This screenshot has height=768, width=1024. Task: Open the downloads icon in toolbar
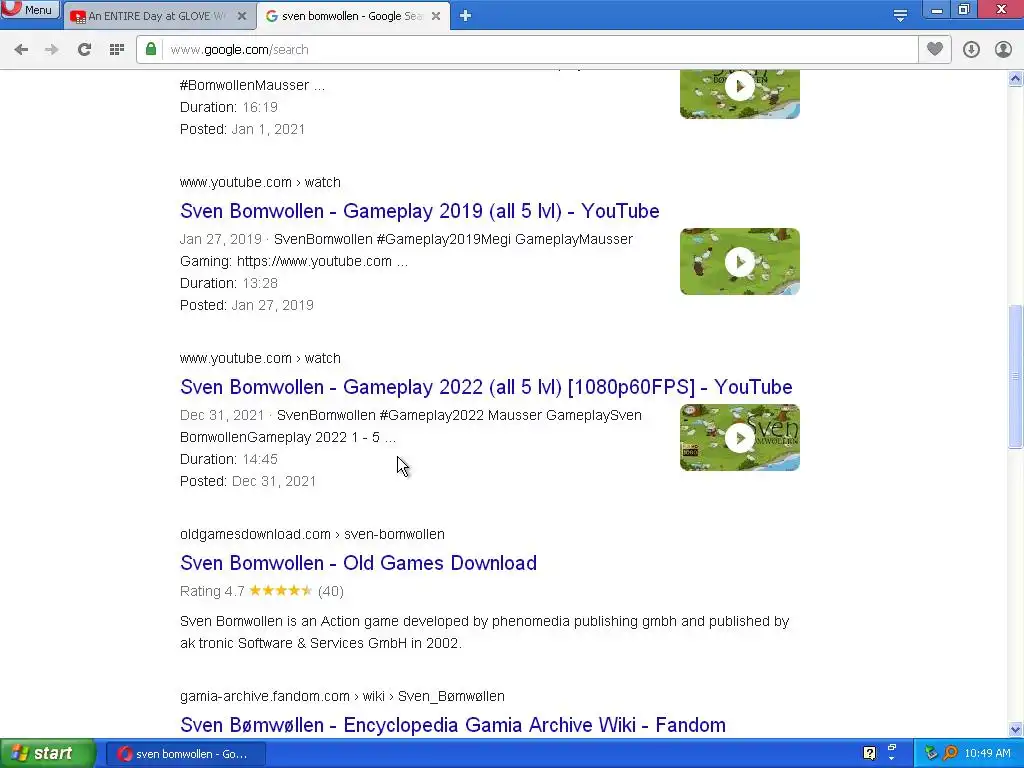(x=971, y=50)
